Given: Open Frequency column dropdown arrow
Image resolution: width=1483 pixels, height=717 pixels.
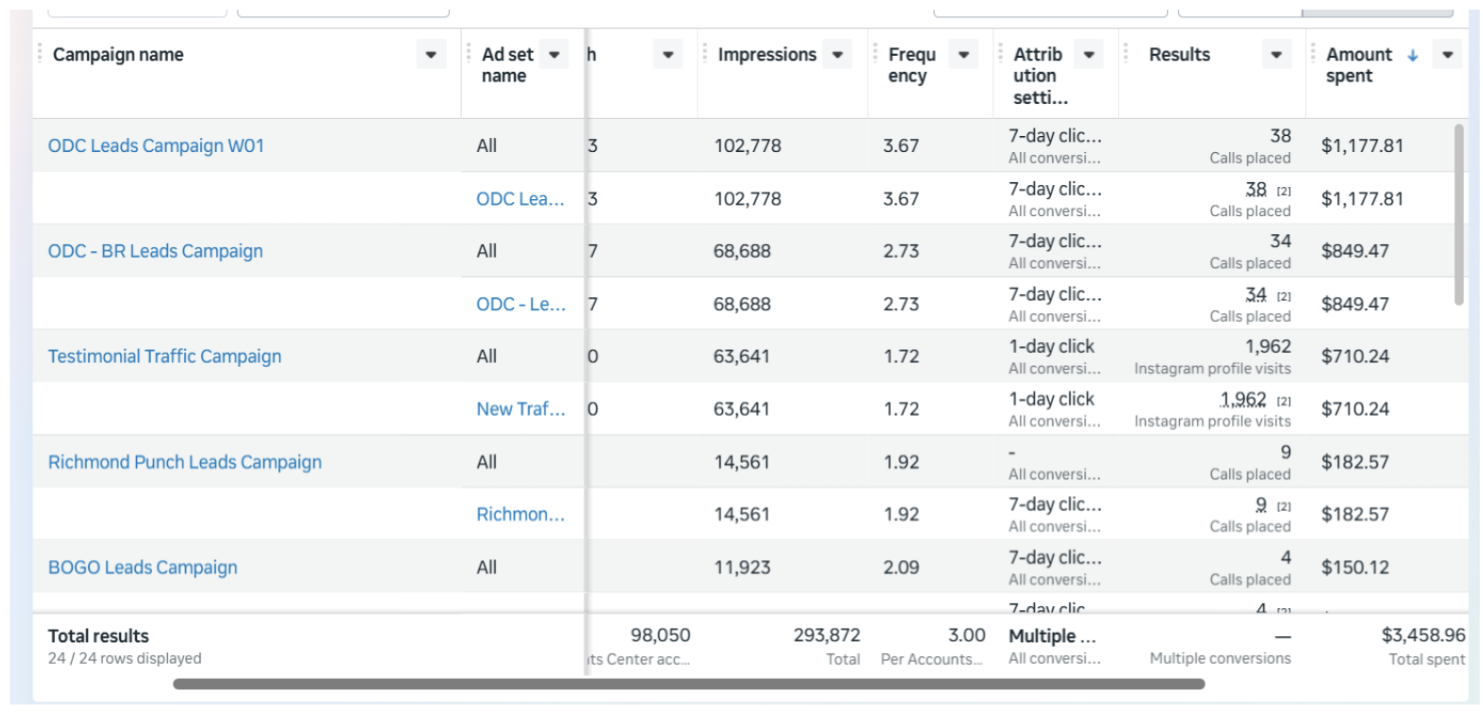Looking at the screenshot, I should (x=964, y=55).
